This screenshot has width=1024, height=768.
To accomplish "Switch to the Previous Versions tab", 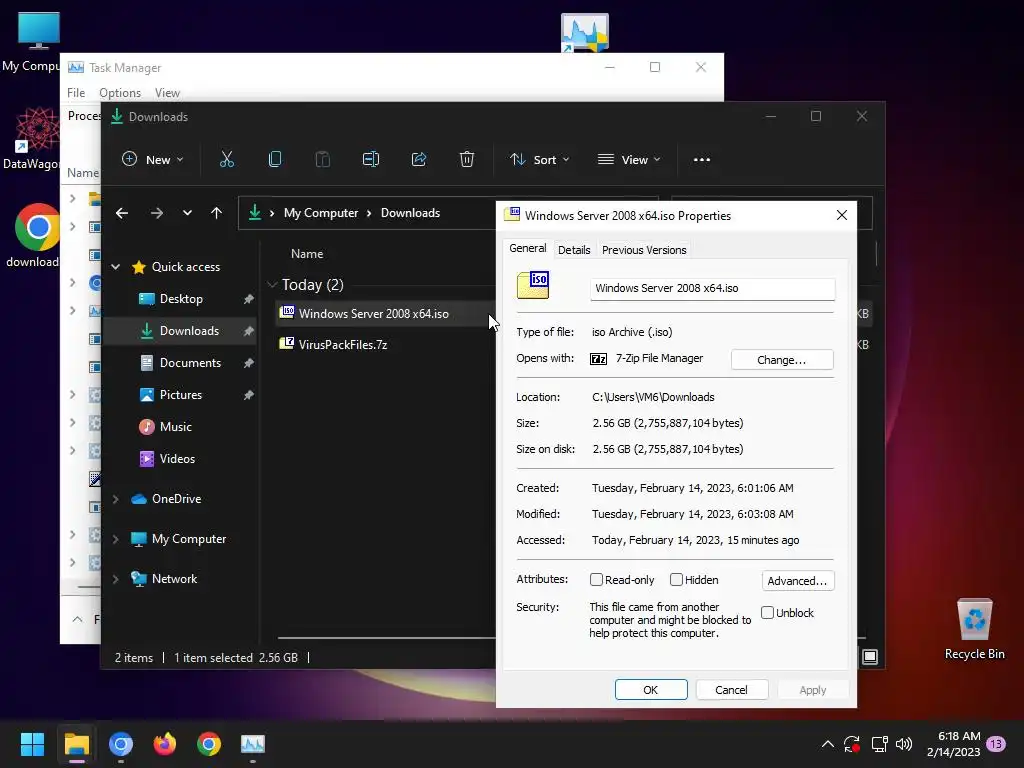I will click(x=644, y=250).
